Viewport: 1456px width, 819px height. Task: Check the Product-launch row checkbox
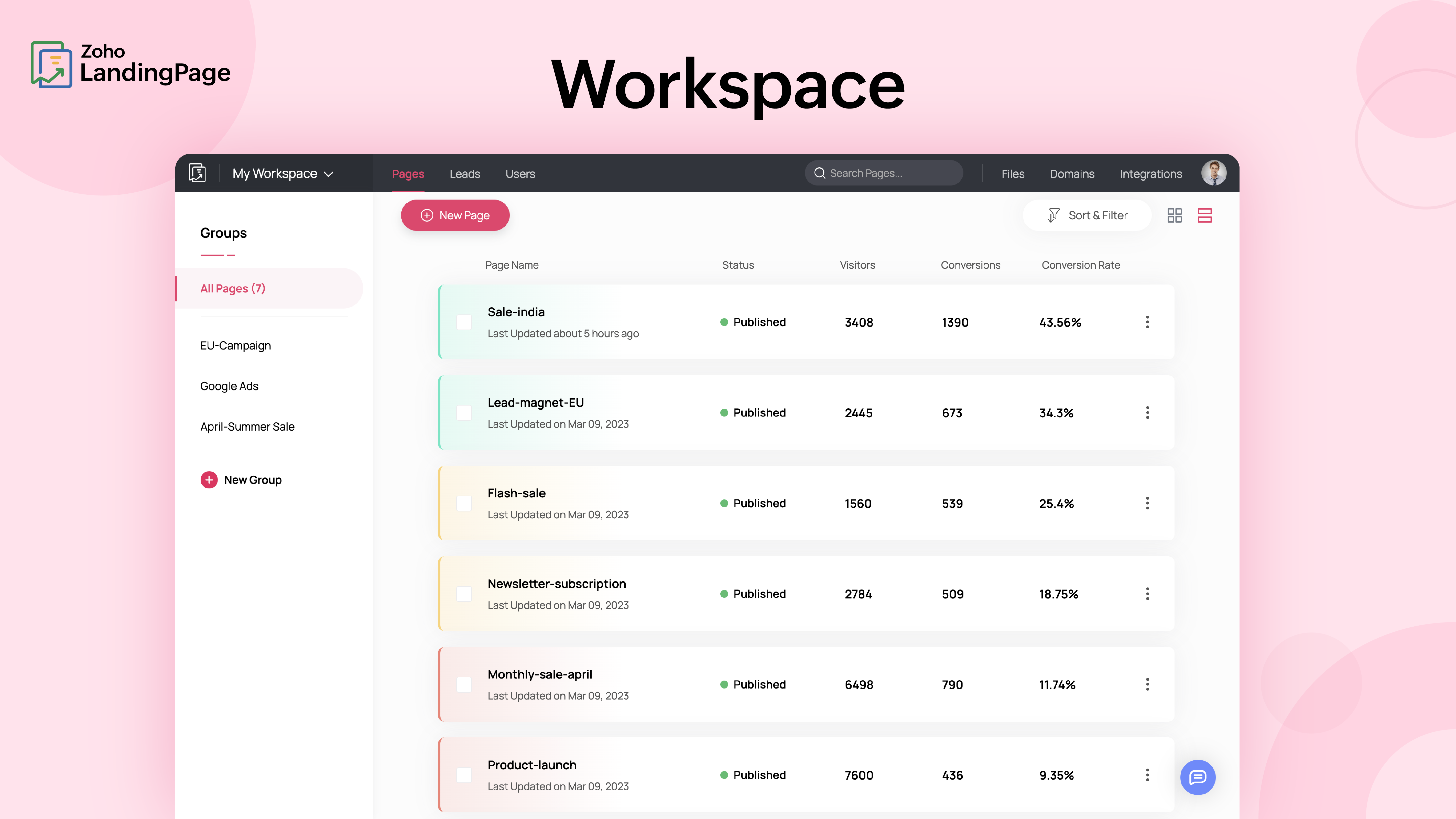[464, 775]
